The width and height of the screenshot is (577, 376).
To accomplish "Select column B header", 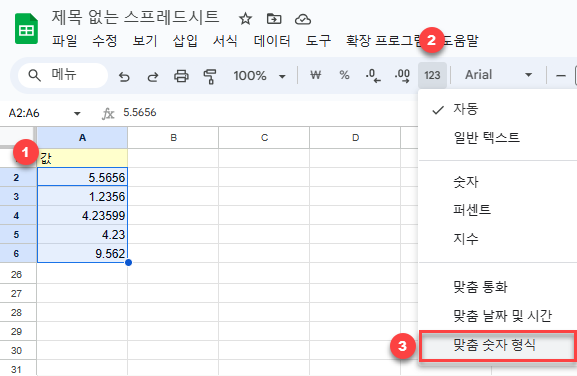I will 173,138.
